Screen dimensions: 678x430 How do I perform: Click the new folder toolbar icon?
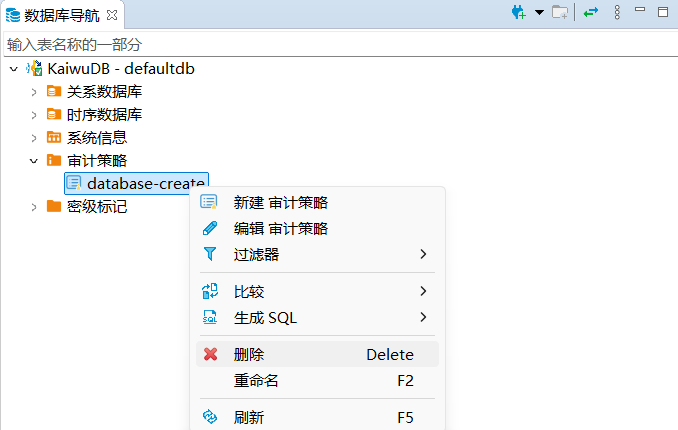click(x=561, y=13)
